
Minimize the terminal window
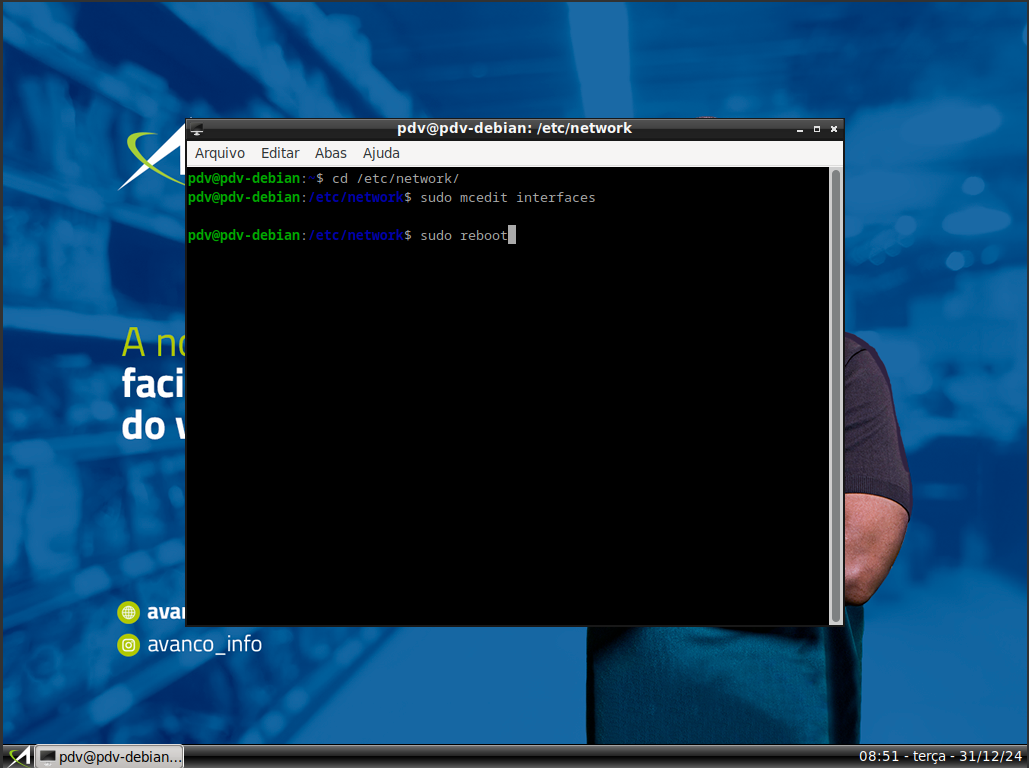(x=800, y=129)
